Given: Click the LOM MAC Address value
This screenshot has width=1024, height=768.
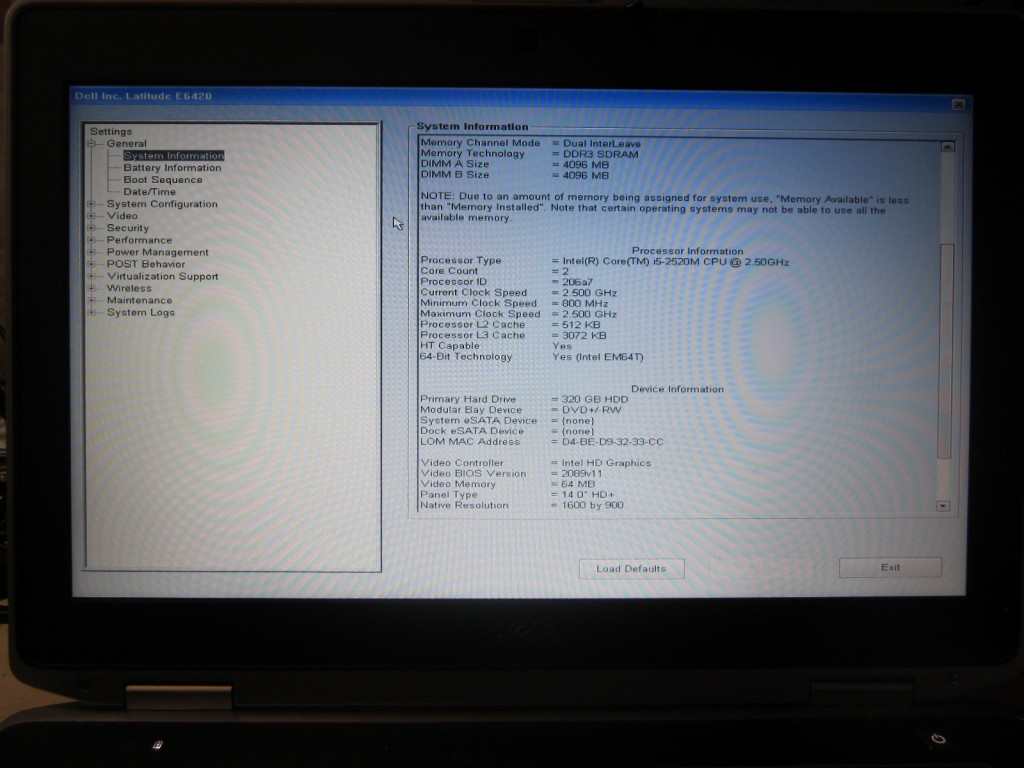Looking at the screenshot, I should coord(612,442).
